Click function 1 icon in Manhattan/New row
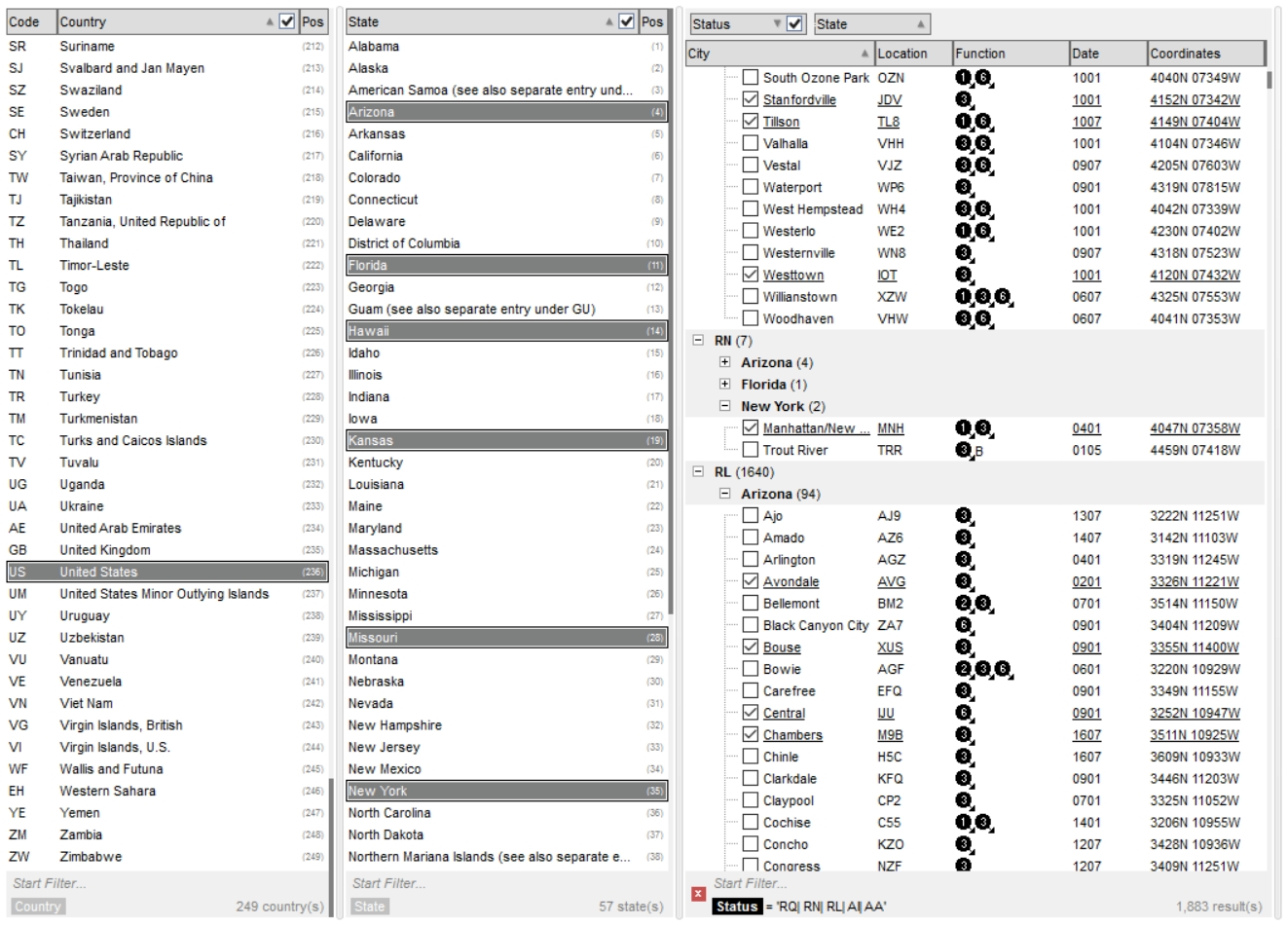The height and width of the screenshot is (926, 1288). [x=963, y=428]
